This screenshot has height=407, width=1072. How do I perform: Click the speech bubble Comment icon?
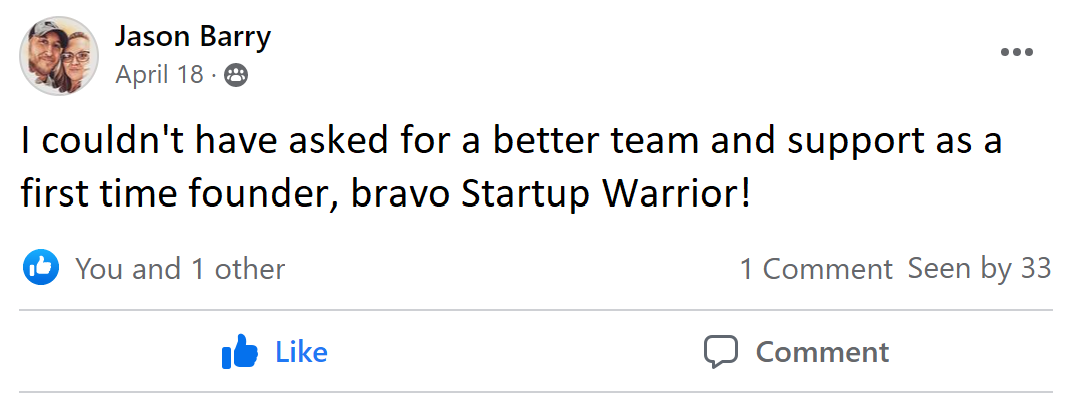click(x=720, y=352)
